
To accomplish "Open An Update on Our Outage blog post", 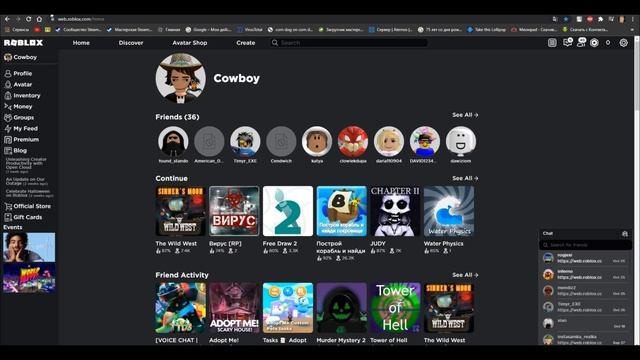I will (x=27, y=181).
